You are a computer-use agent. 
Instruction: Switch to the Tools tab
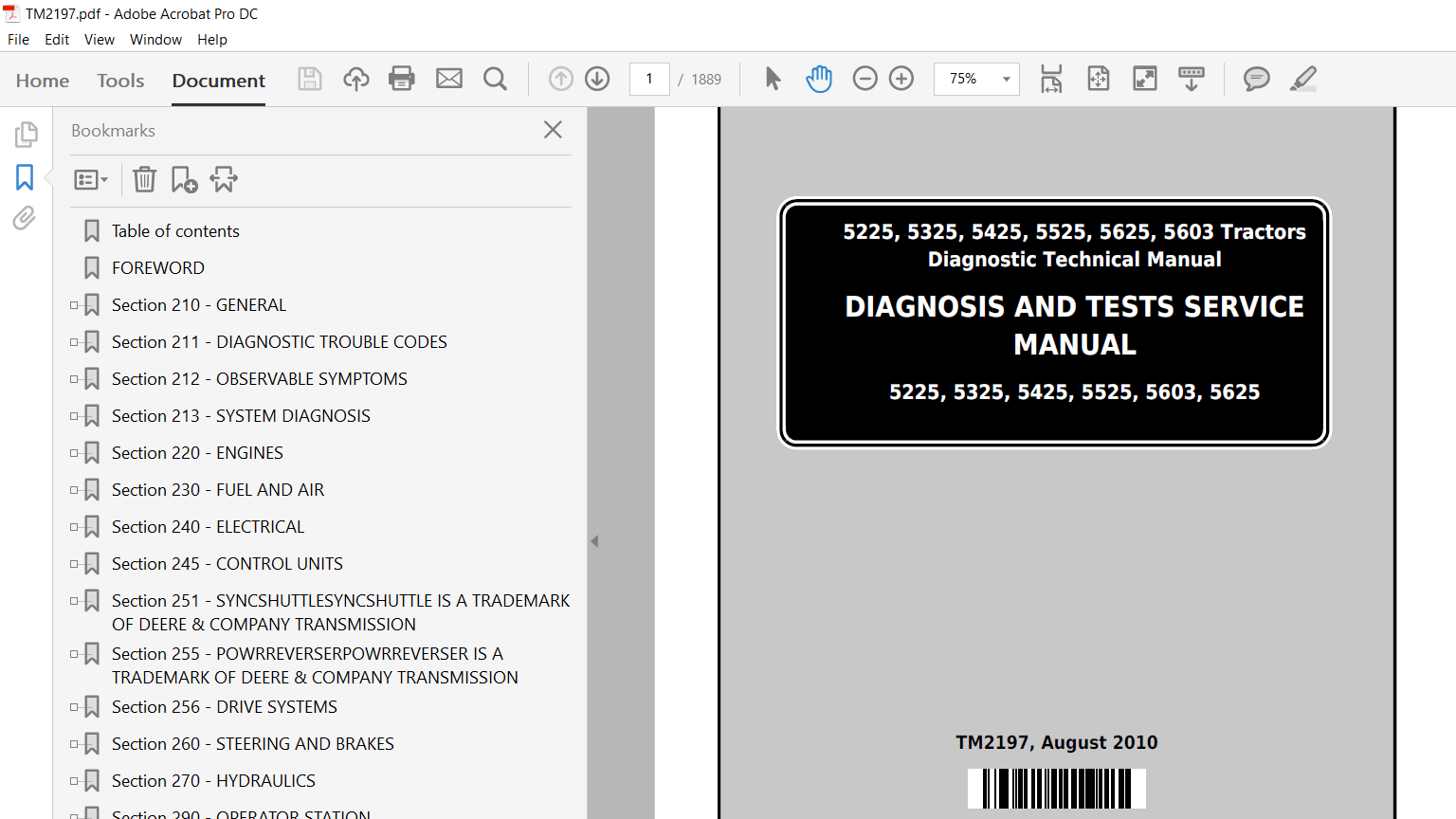click(x=120, y=81)
